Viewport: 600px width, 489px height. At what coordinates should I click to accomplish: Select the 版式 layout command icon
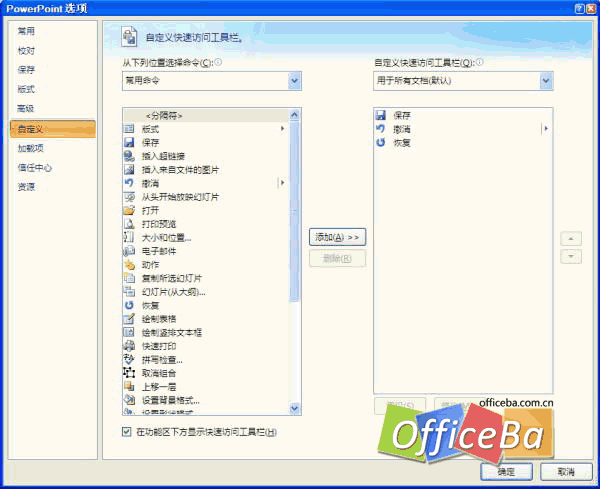point(129,129)
